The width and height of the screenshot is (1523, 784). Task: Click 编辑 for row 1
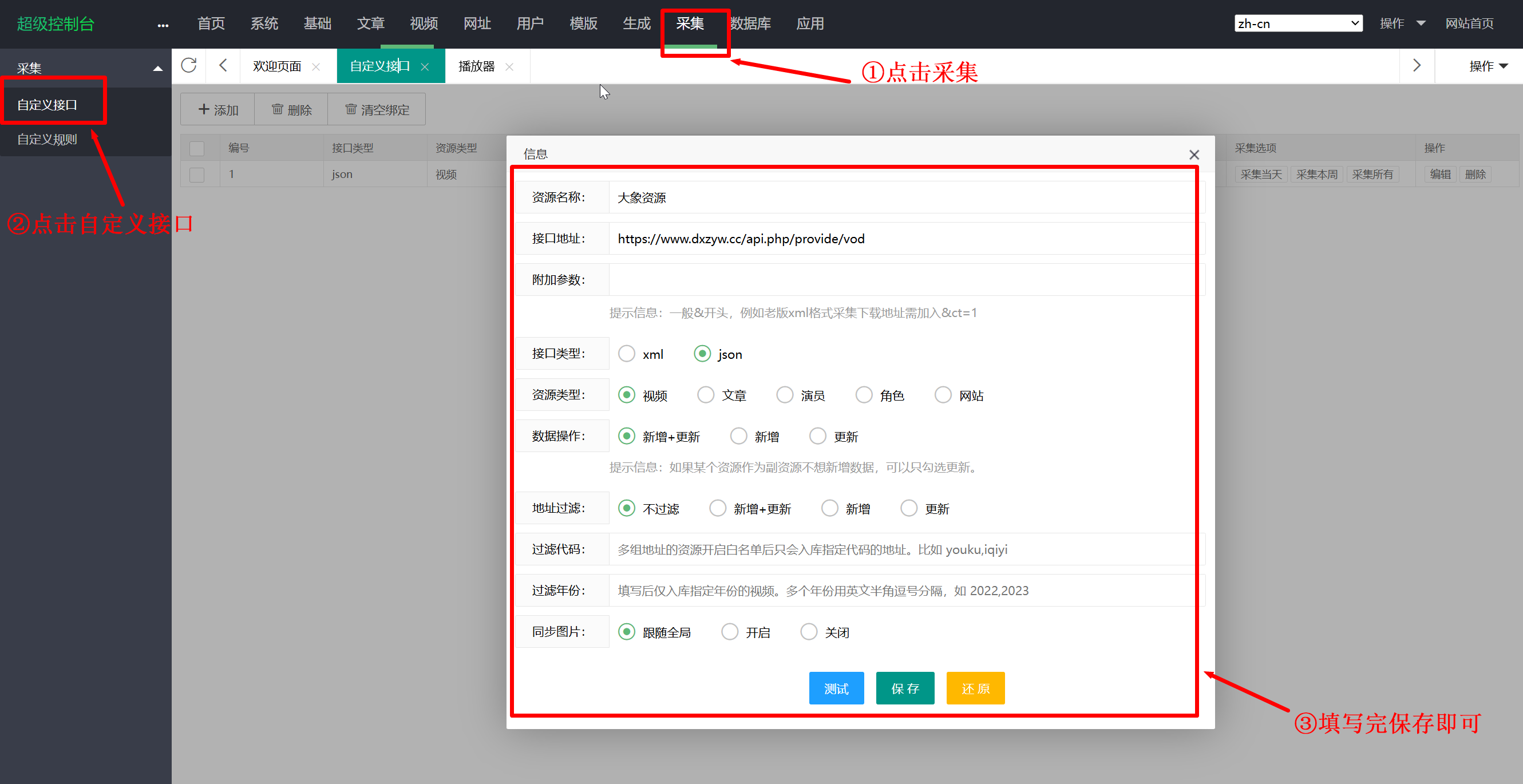[x=1440, y=175]
